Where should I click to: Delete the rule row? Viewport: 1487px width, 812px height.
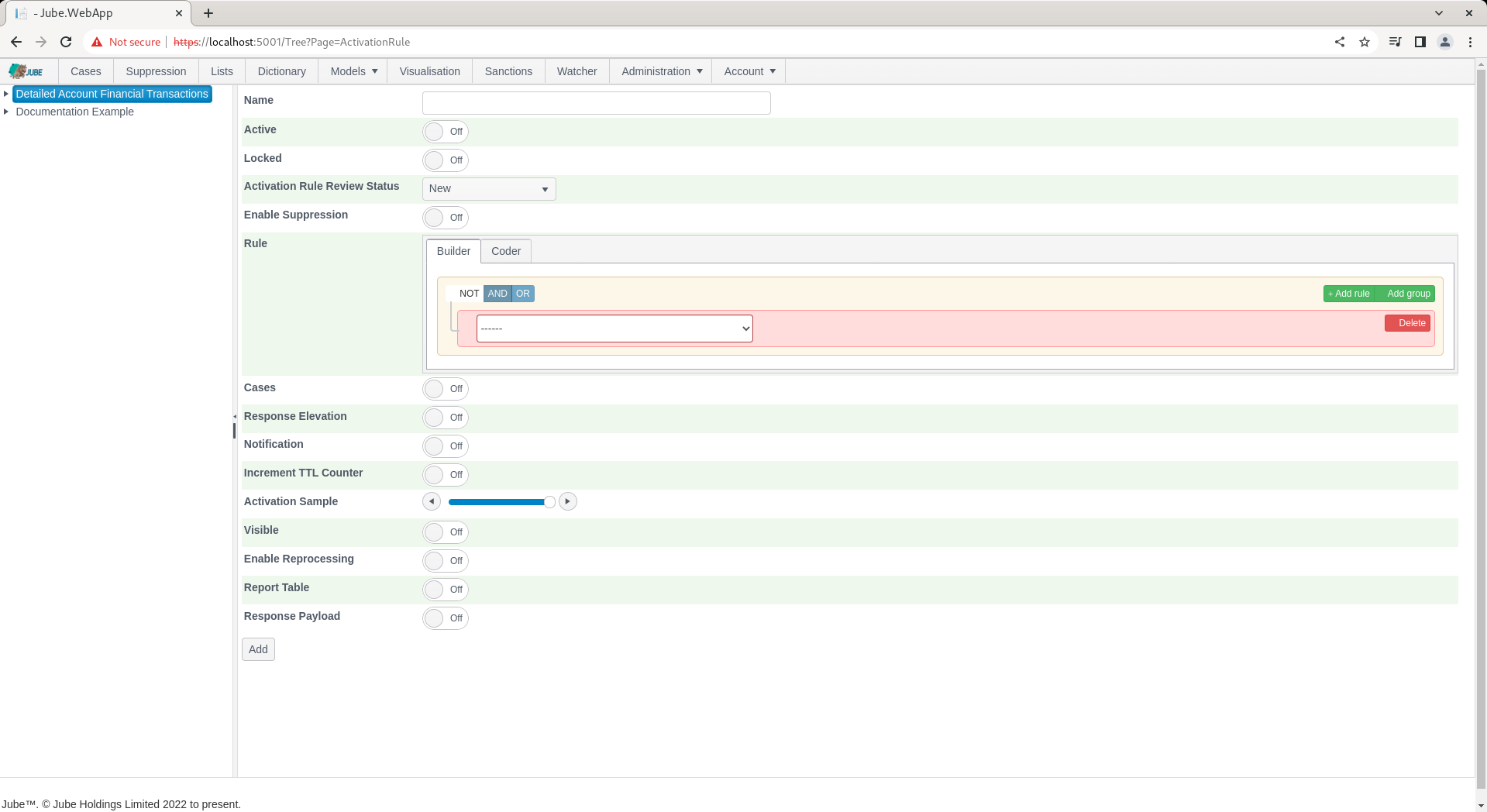1407,323
